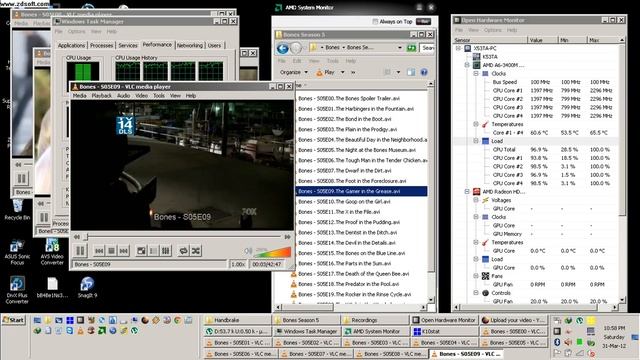Select Bones S05E10 The Goop on the Girl file
Screen dimensions: 640x360
coord(344,202)
